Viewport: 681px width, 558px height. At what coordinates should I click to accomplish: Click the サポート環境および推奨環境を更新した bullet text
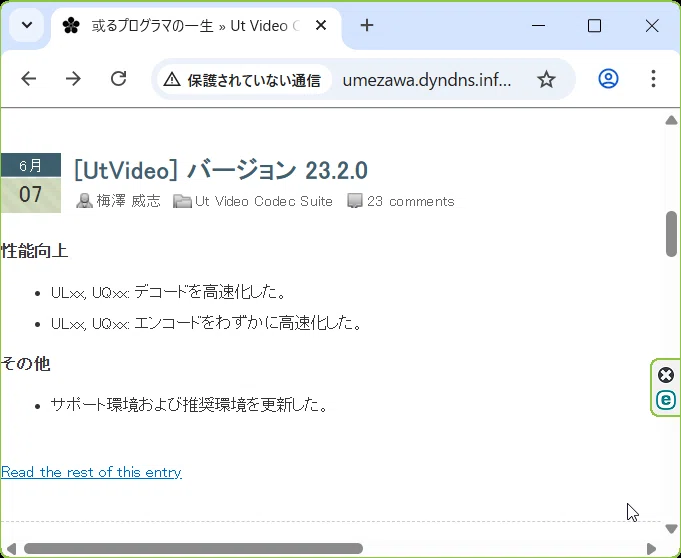188,405
